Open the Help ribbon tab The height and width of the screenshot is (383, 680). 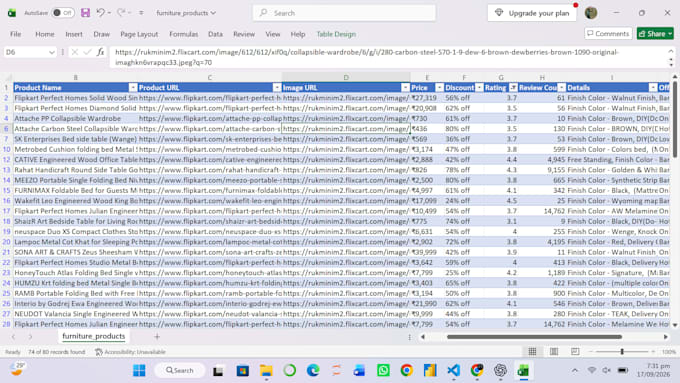pyautogui.click(x=298, y=34)
